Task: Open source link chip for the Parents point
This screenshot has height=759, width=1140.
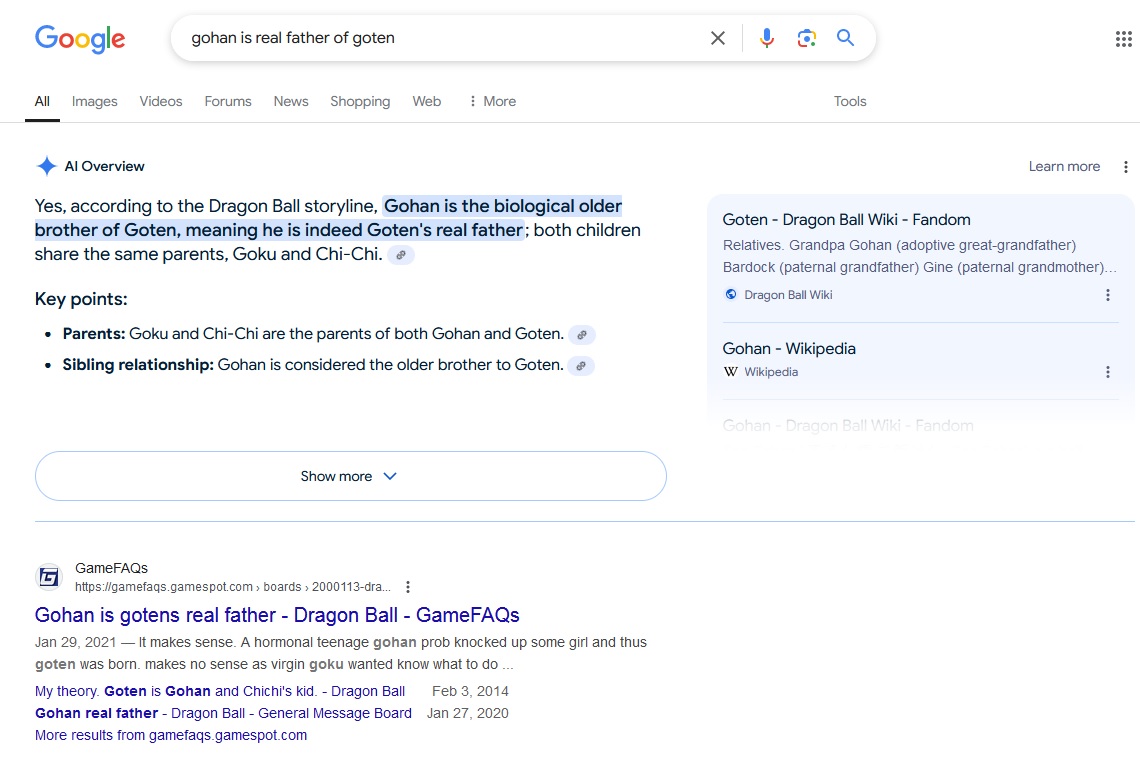Action: pos(582,334)
